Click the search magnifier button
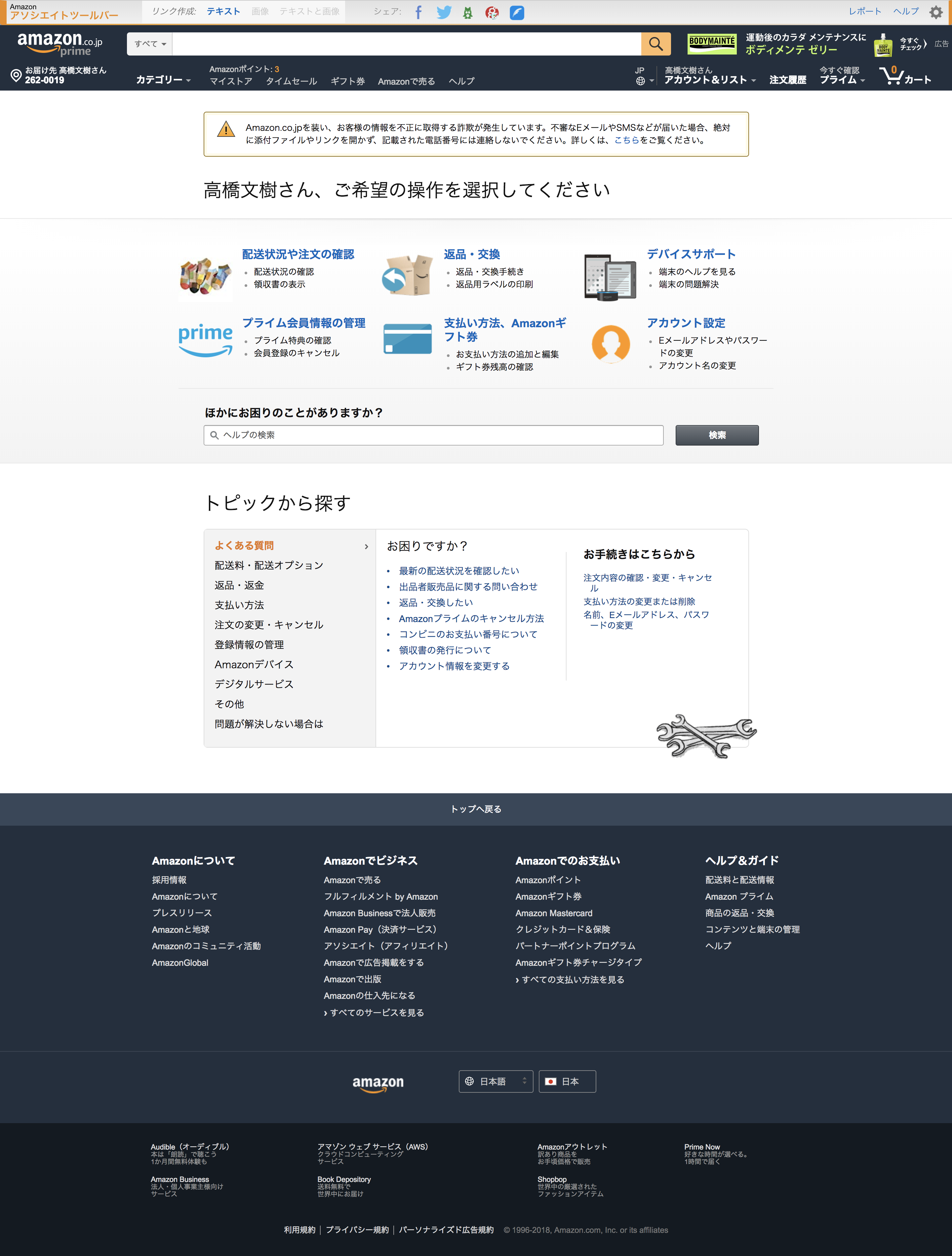Viewport: 952px width, 1256px height. point(655,44)
